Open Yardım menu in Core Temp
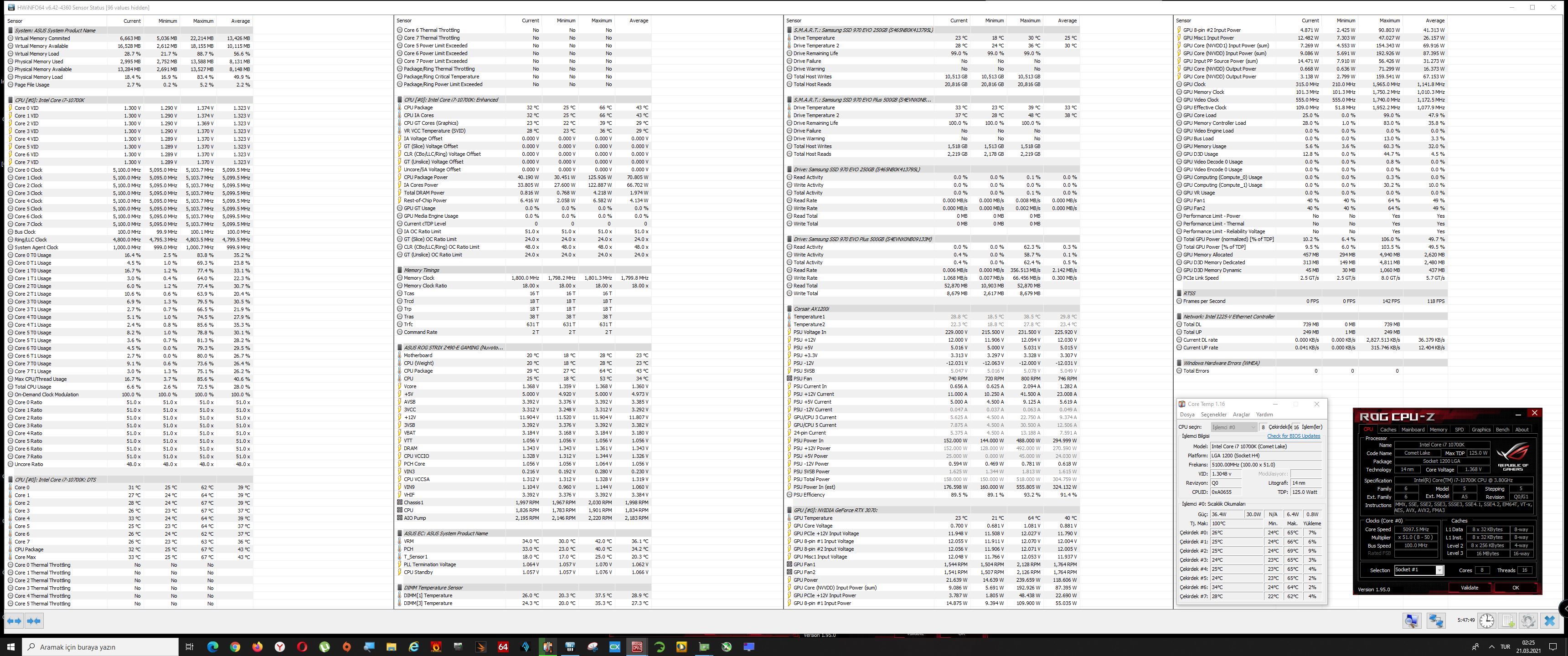 coord(1264,415)
